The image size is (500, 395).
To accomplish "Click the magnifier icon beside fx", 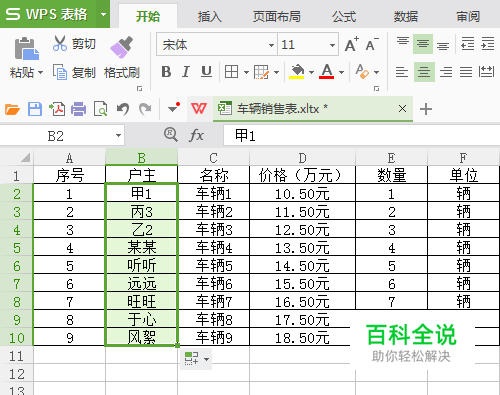I will pyautogui.click(x=171, y=135).
